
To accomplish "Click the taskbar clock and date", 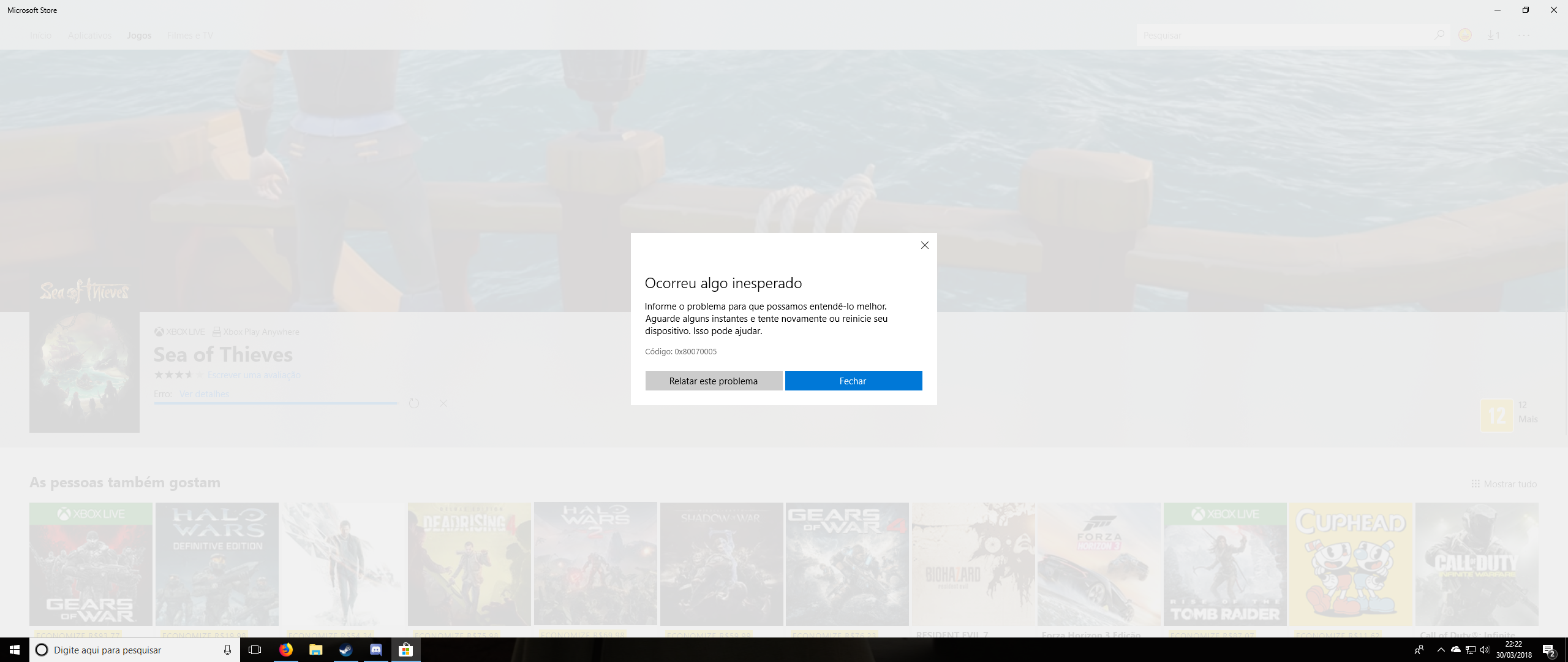I will pos(1513,650).
